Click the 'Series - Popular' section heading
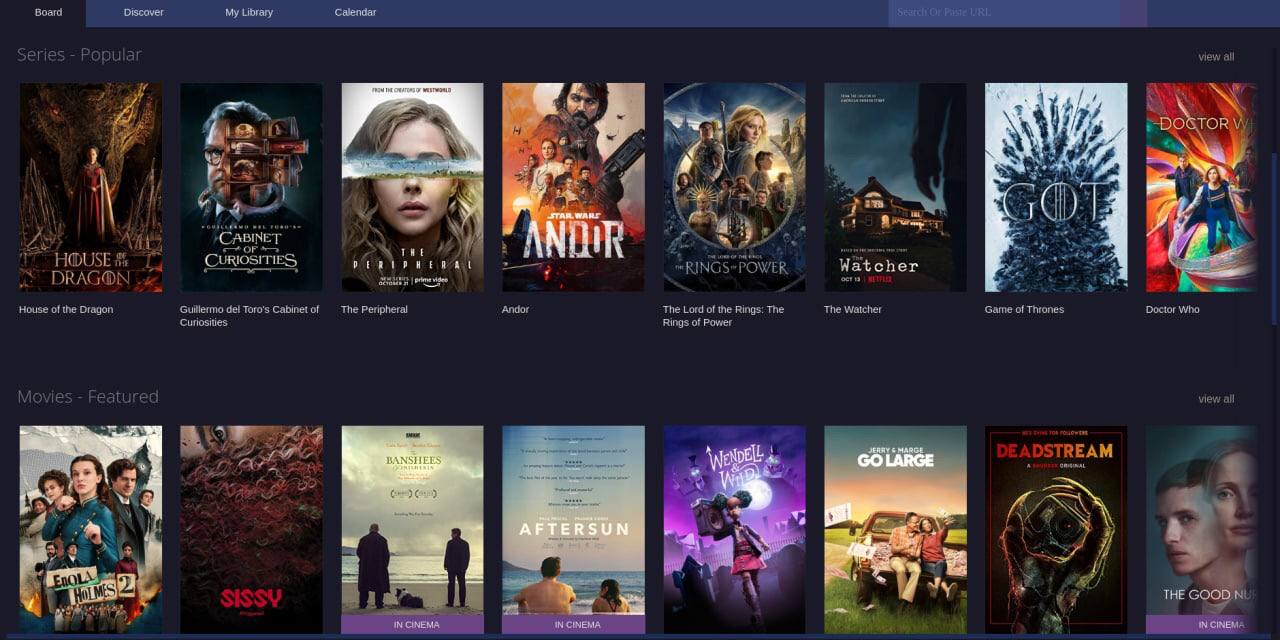Image resolution: width=1280 pixels, height=640 pixels. (x=79, y=55)
